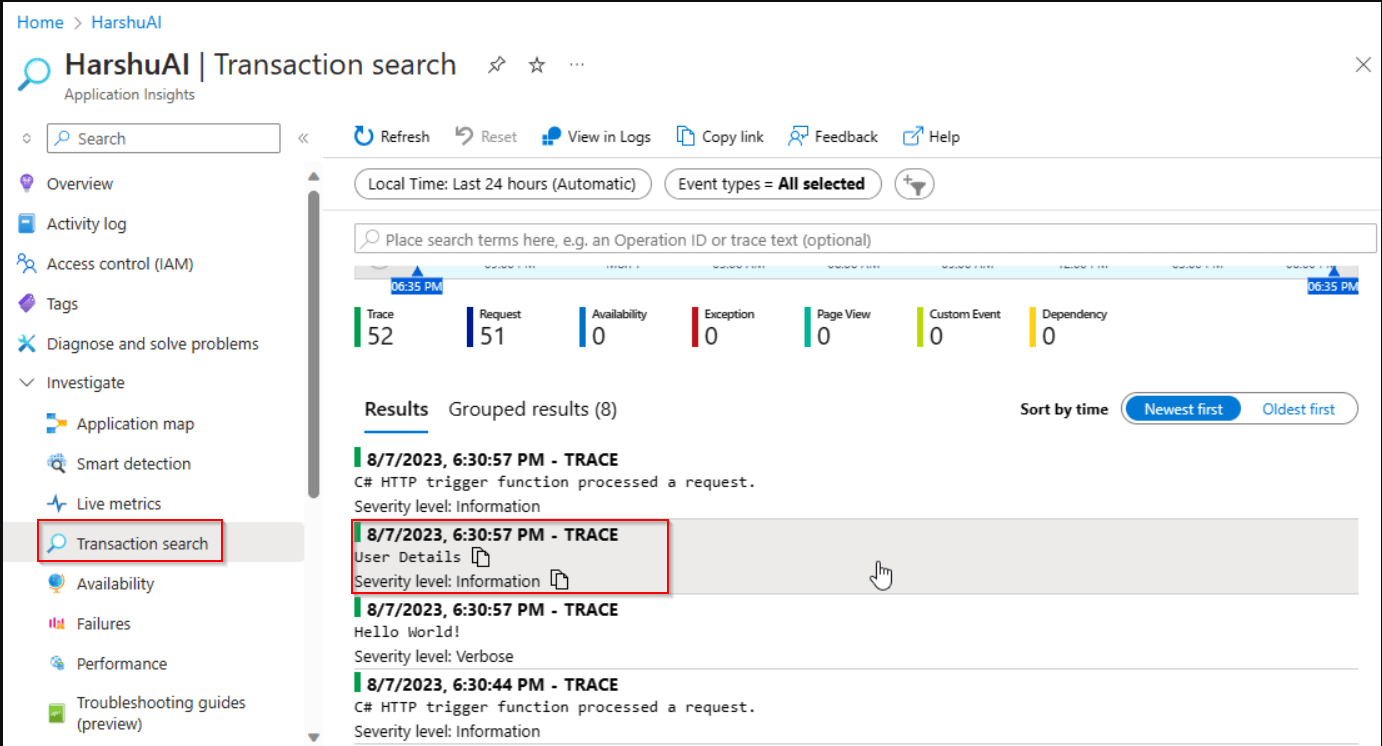Collapse the sidebar with double chevron
The height and width of the screenshot is (746, 1382).
click(303, 139)
